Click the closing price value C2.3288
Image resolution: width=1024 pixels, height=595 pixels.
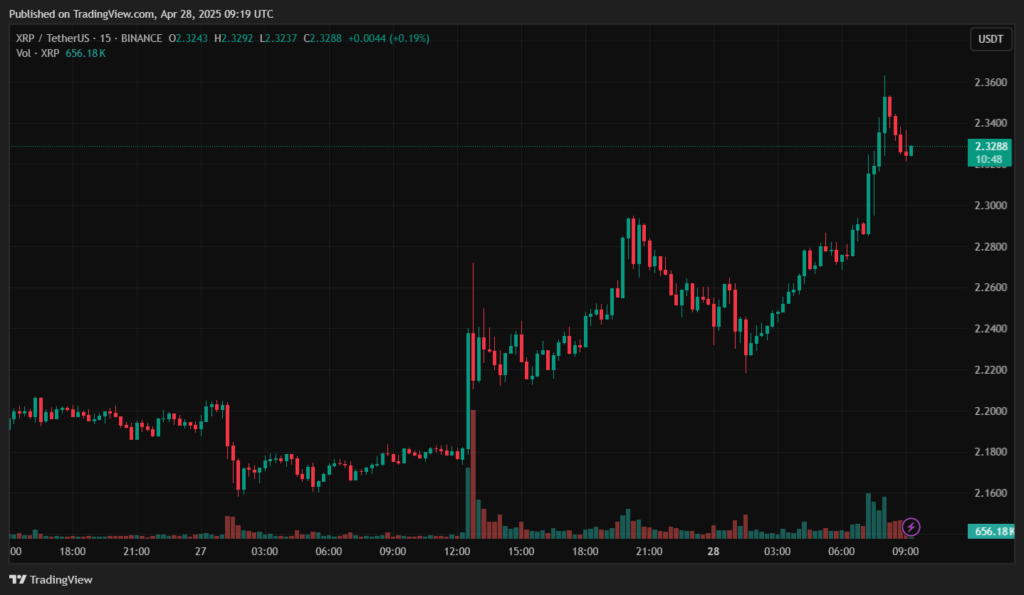(319, 38)
